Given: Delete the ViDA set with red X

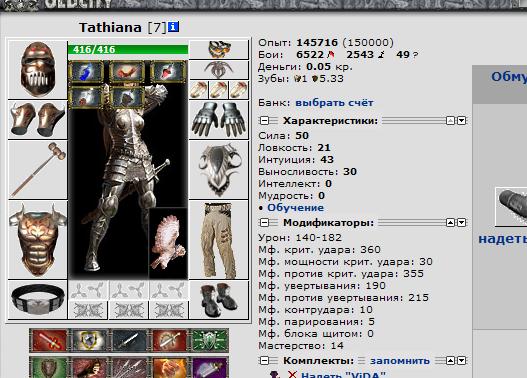Looking at the screenshot, I should pos(293,375).
